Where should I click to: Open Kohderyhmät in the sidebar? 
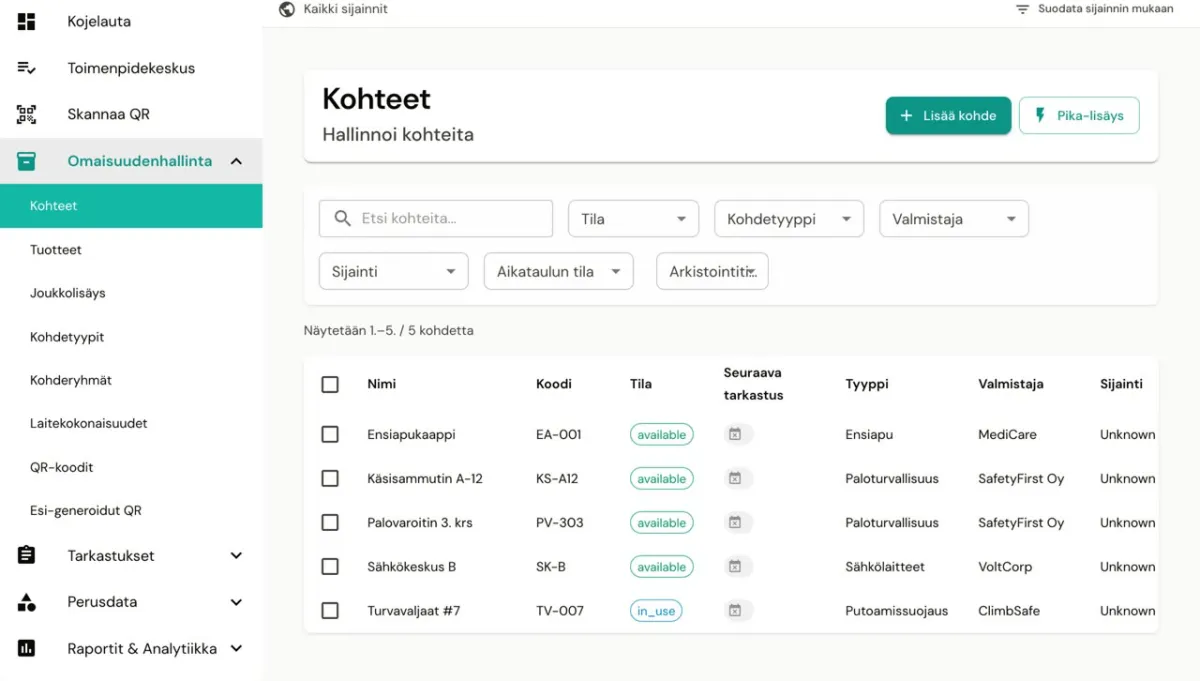(71, 380)
